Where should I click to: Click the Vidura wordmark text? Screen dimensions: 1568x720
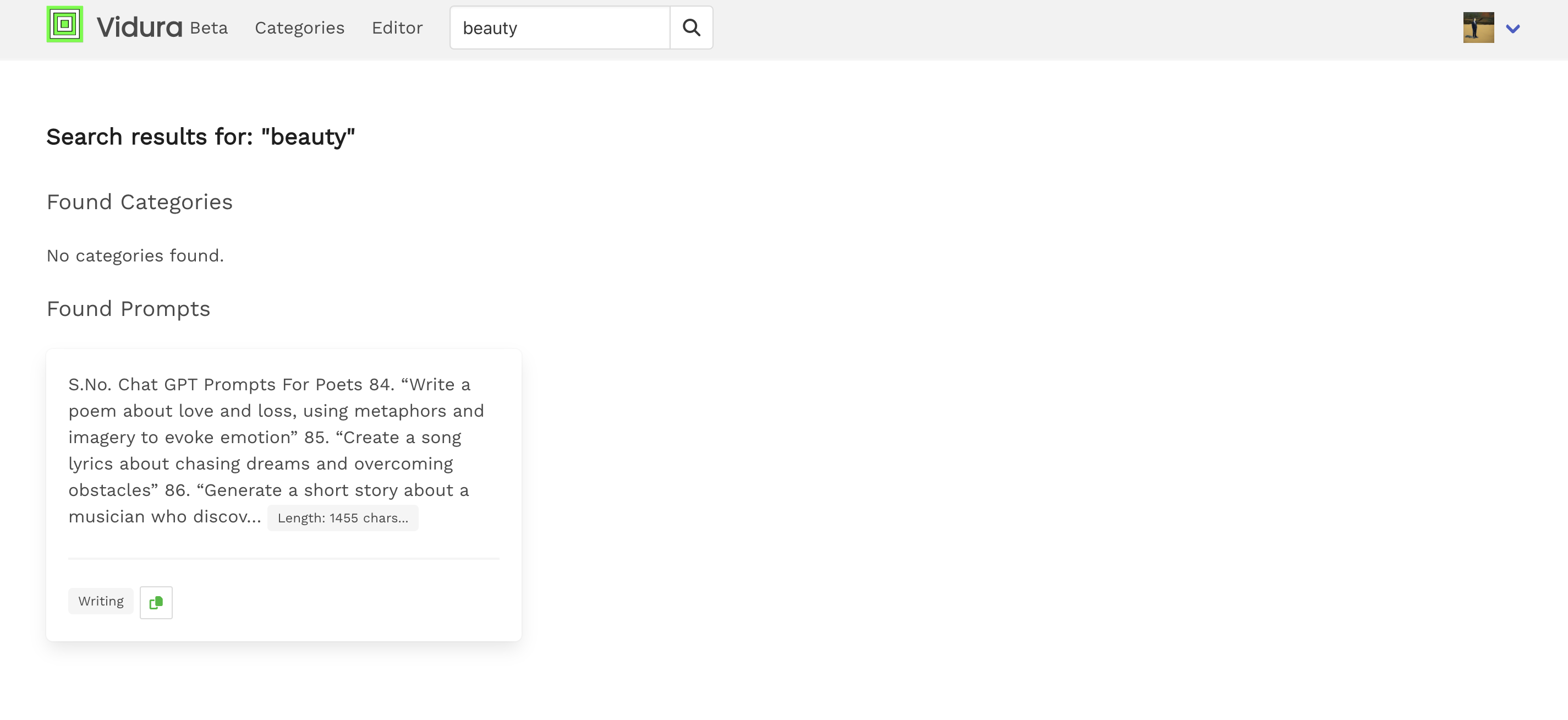(139, 28)
